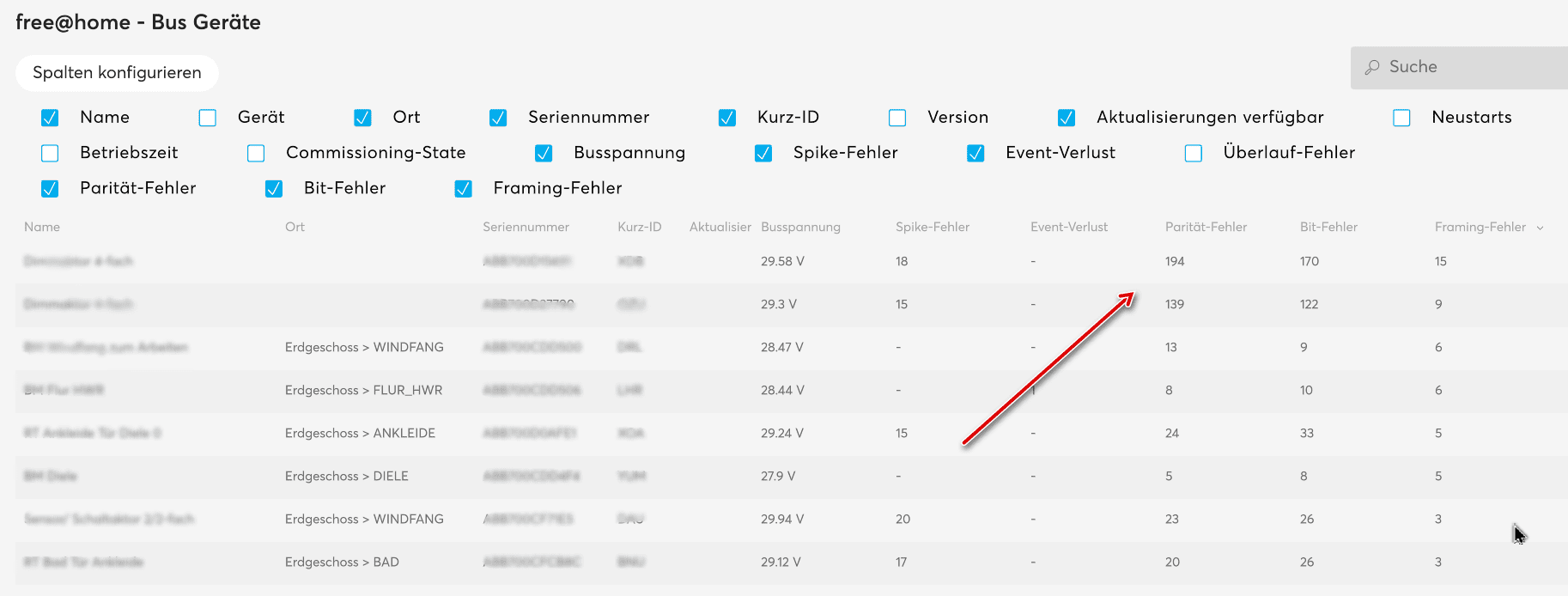Sort by Spike-Fehler column header

coord(933,227)
